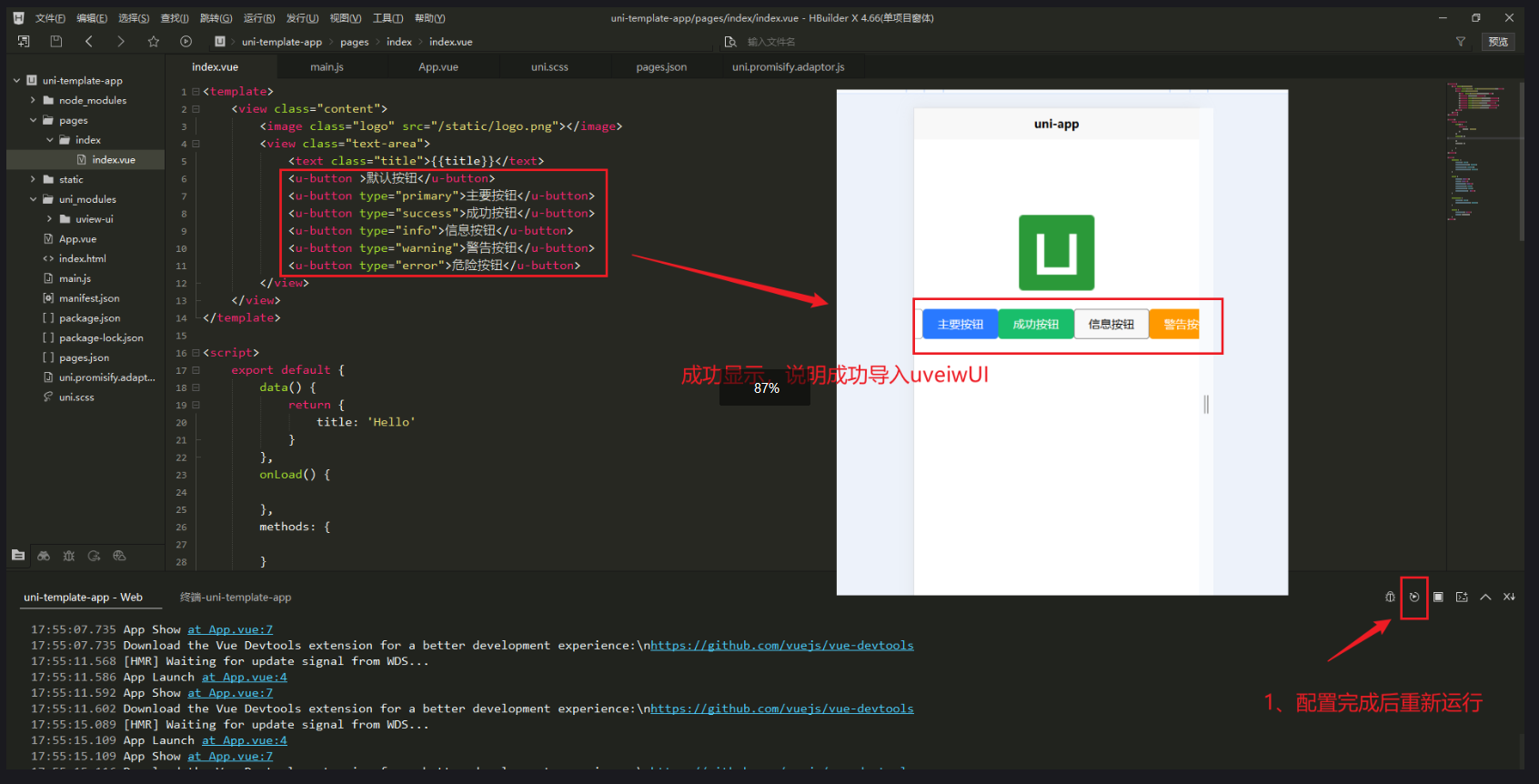Click the binoculars search icon in the sidebar bottom
Image resolution: width=1539 pixels, height=784 pixels.
tap(44, 556)
